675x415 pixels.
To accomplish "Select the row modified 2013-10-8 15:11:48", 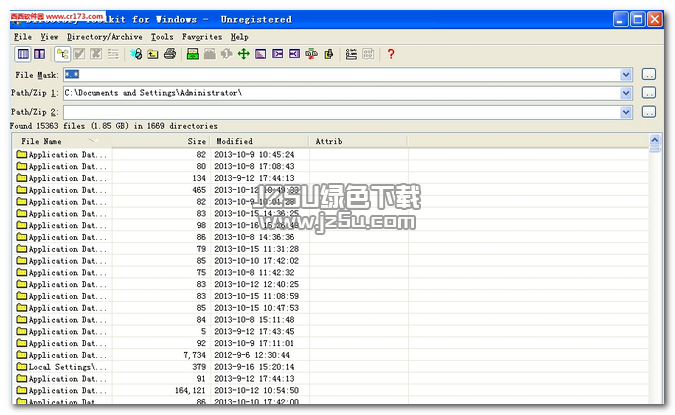I will point(331,320).
